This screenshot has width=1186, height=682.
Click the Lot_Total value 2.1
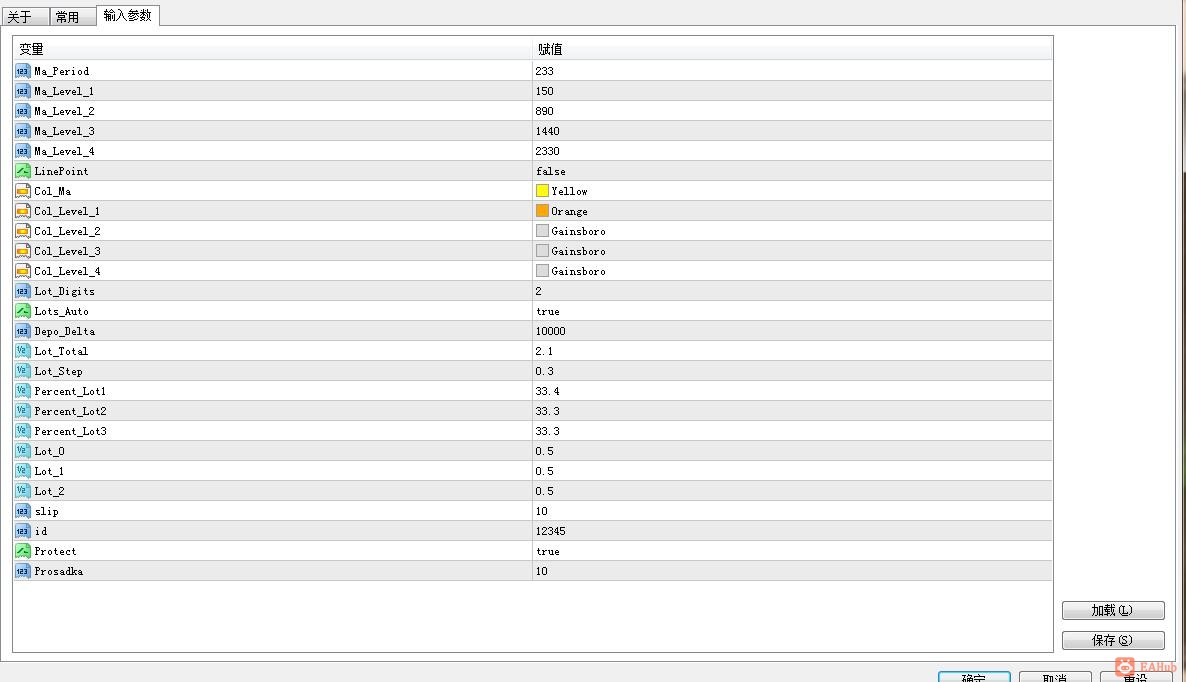(544, 351)
